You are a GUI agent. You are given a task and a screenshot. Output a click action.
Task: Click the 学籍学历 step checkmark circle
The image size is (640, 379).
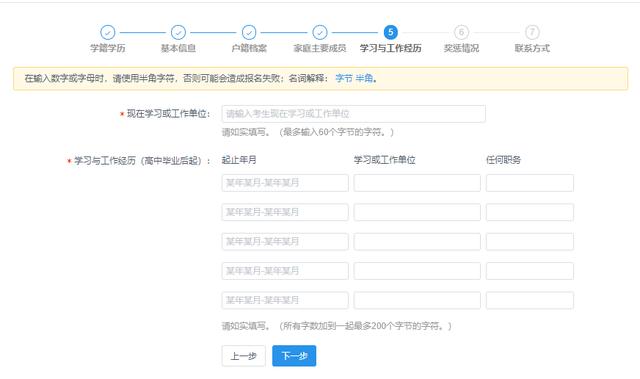[108, 32]
